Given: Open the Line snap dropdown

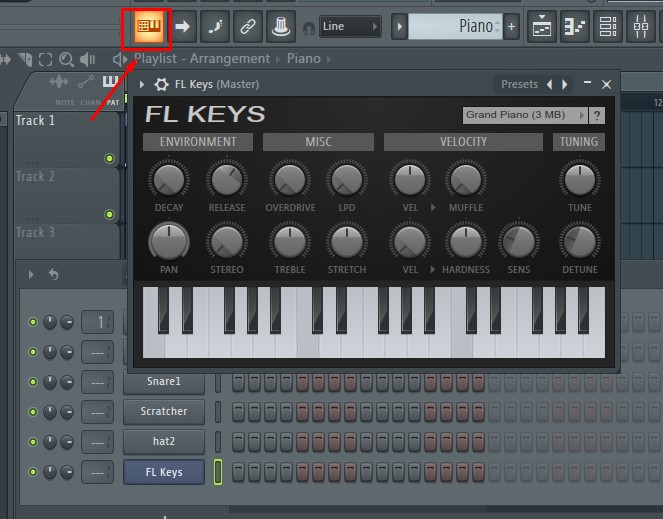Looking at the screenshot, I should click(x=350, y=27).
